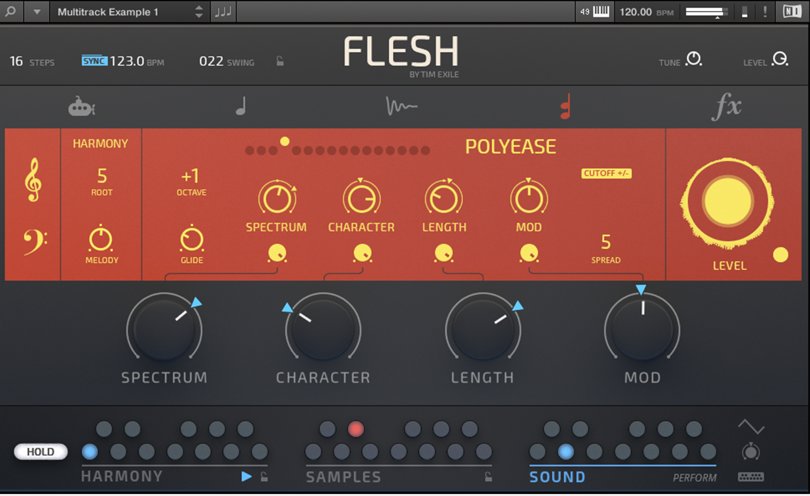Click the computer keyboard icon bottom right
Image resolution: width=810 pixels, height=496 pixels.
(751, 476)
